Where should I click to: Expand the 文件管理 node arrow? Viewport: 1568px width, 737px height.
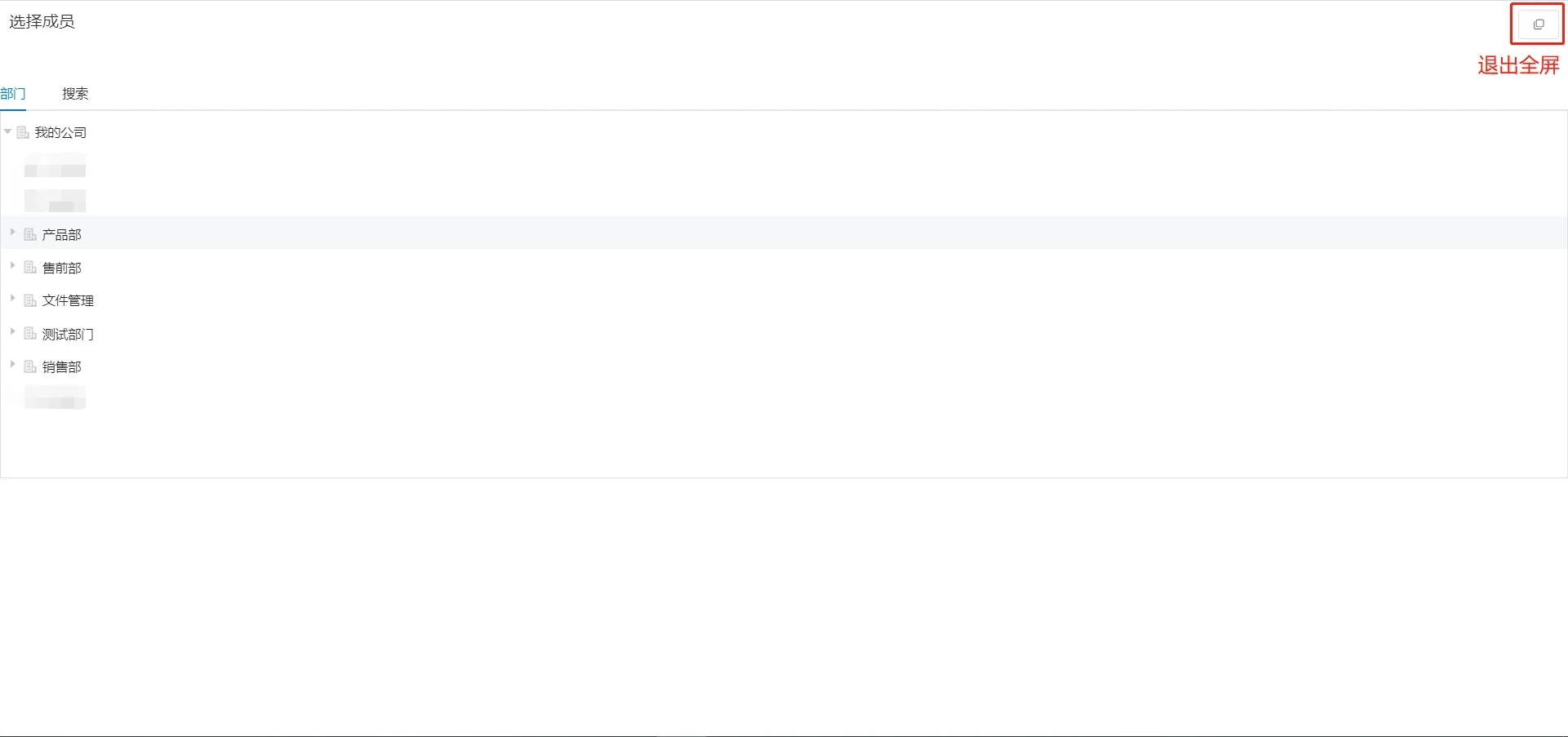point(13,299)
